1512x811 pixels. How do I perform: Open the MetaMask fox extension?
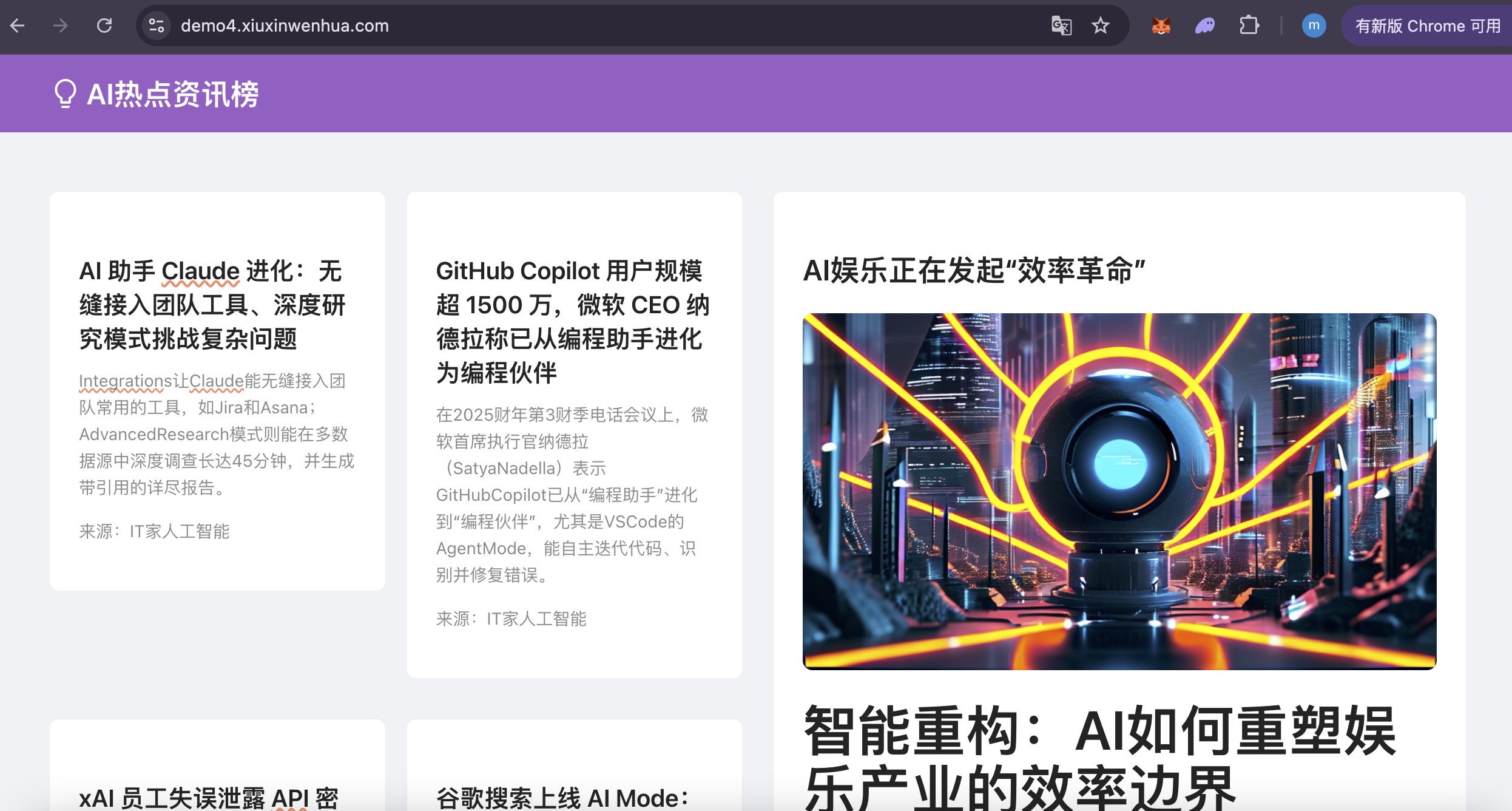point(1161,25)
